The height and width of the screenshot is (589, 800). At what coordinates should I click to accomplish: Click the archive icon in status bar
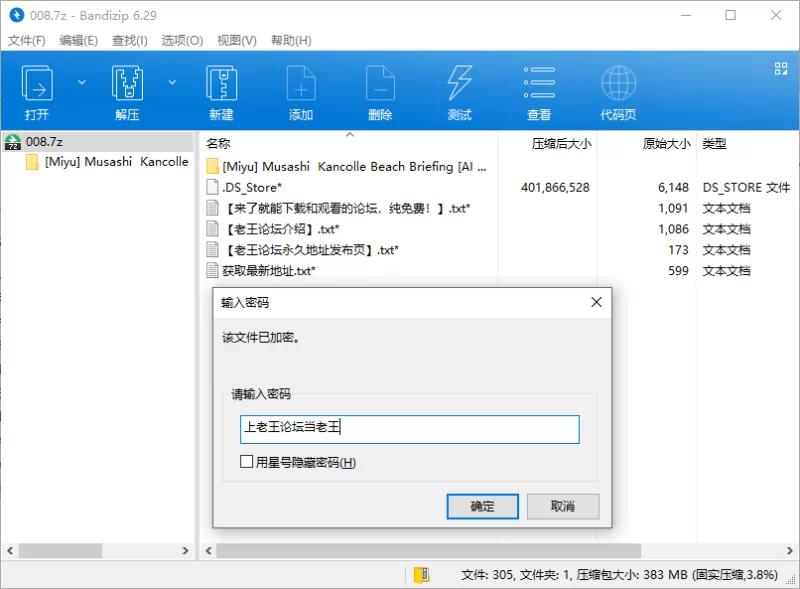pyautogui.click(x=421, y=575)
